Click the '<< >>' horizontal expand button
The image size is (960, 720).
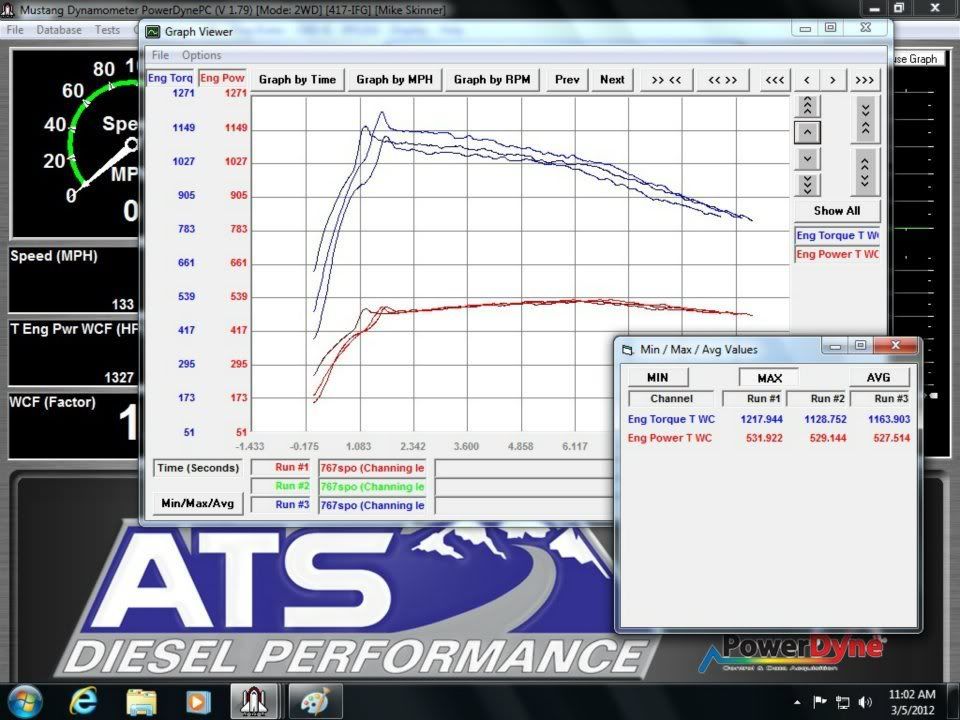tap(722, 80)
